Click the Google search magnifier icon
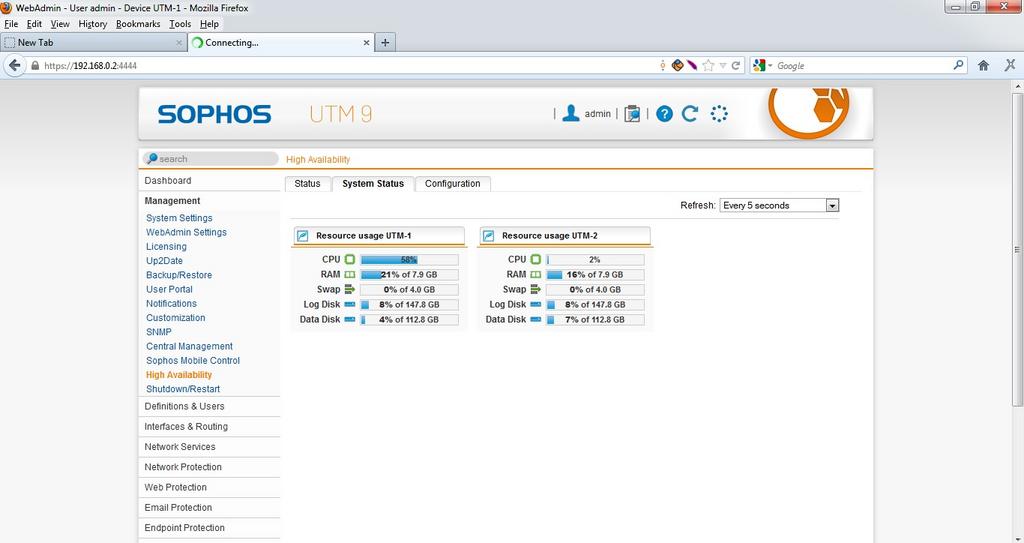Viewport: 1024px width, 543px height. (958, 65)
